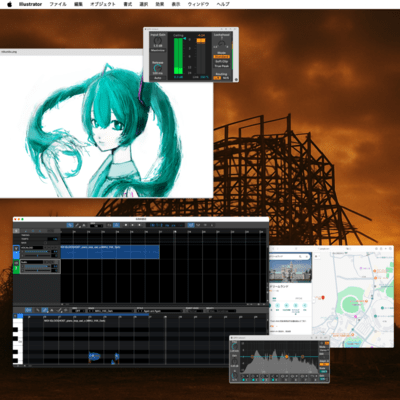Click the highlighted waveform icon in piano roll toolbar

point(28,310)
